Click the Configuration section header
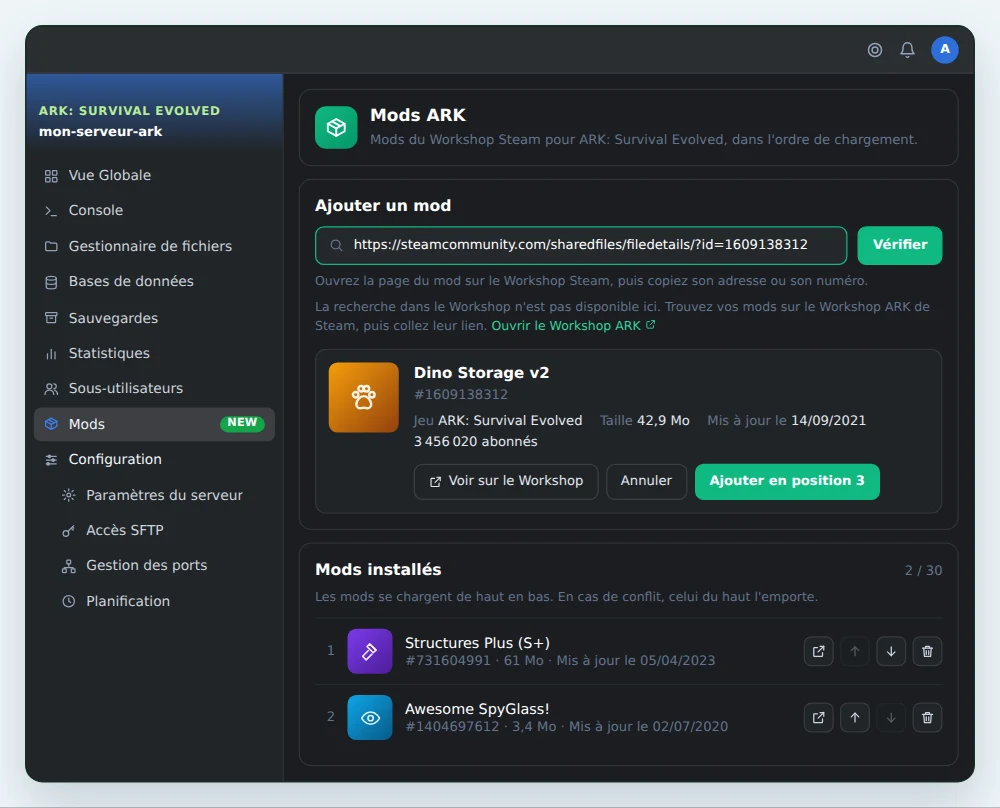 (x=154, y=459)
